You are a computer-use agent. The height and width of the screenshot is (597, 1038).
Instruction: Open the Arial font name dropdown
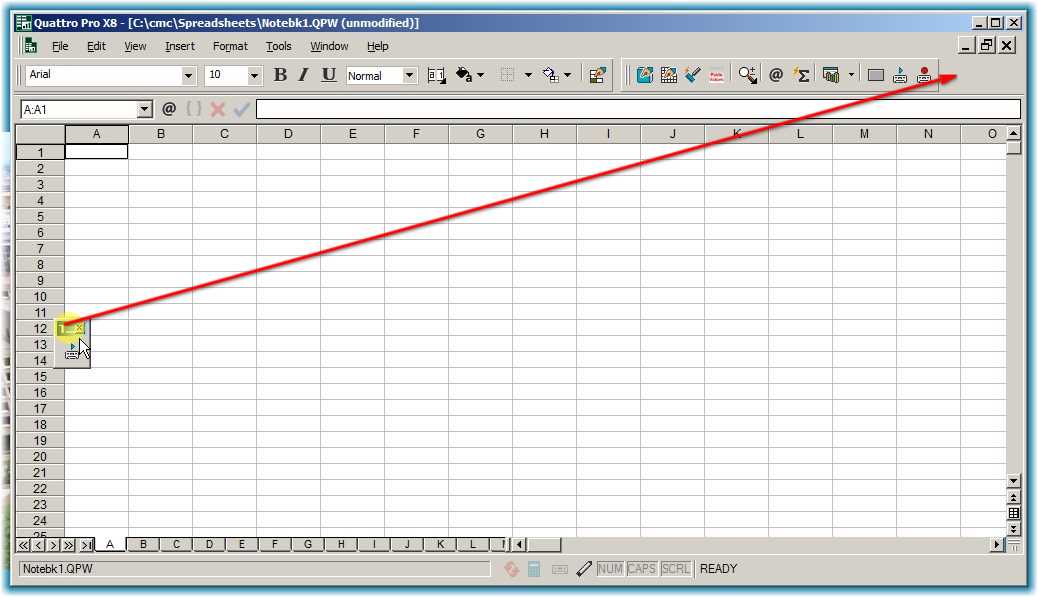[189, 76]
